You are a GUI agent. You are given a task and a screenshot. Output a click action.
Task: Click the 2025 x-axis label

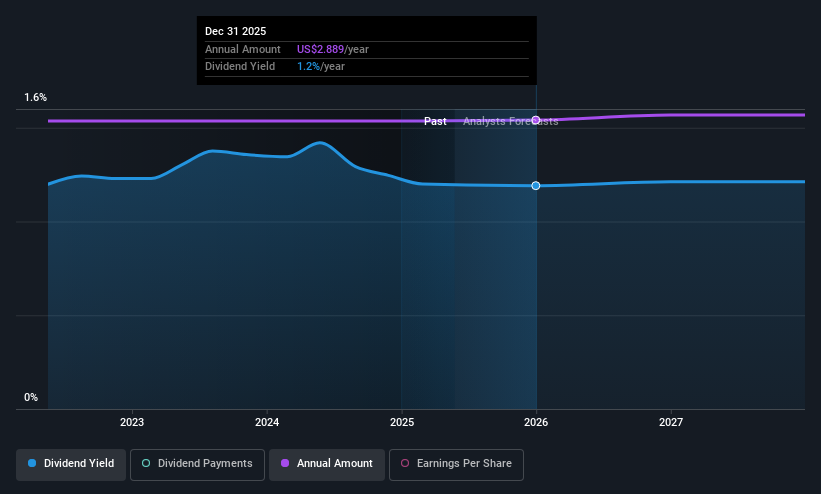pos(402,422)
